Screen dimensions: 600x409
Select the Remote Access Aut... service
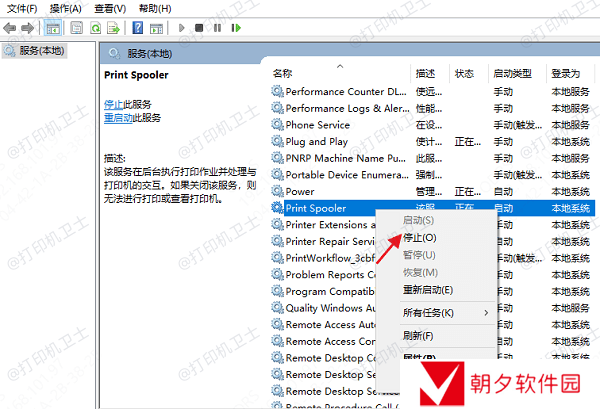point(323,324)
